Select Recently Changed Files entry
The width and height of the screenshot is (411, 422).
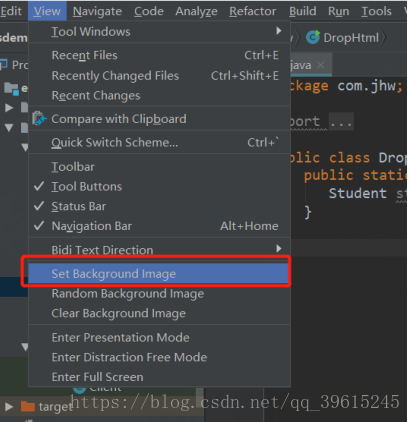(159, 76)
